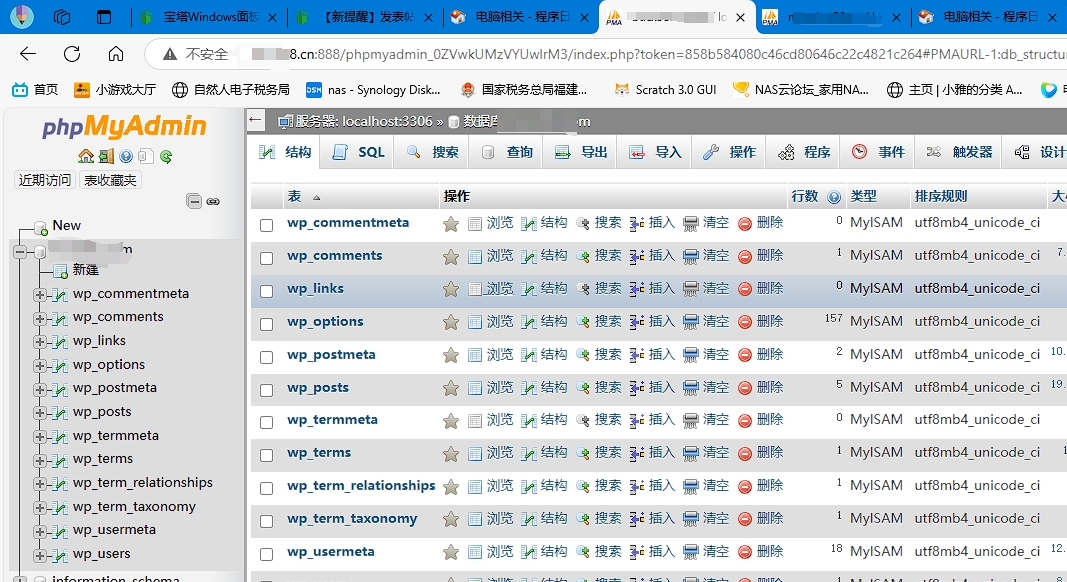This screenshot has width=1067, height=582.
Task: Check the wp_options checkbox
Action: [x=267, y=324]
